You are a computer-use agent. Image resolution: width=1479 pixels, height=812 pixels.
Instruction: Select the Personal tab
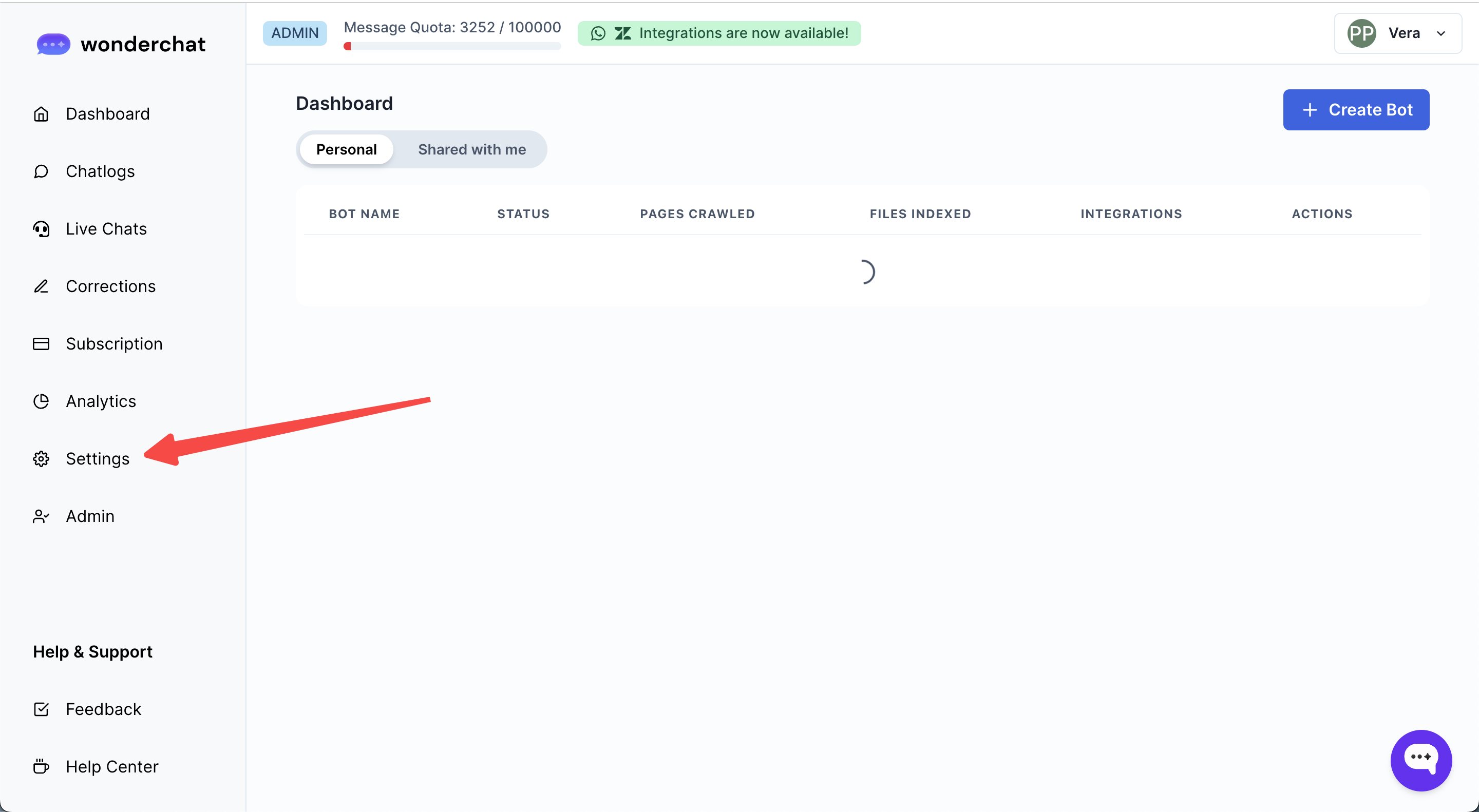(346, 149)
